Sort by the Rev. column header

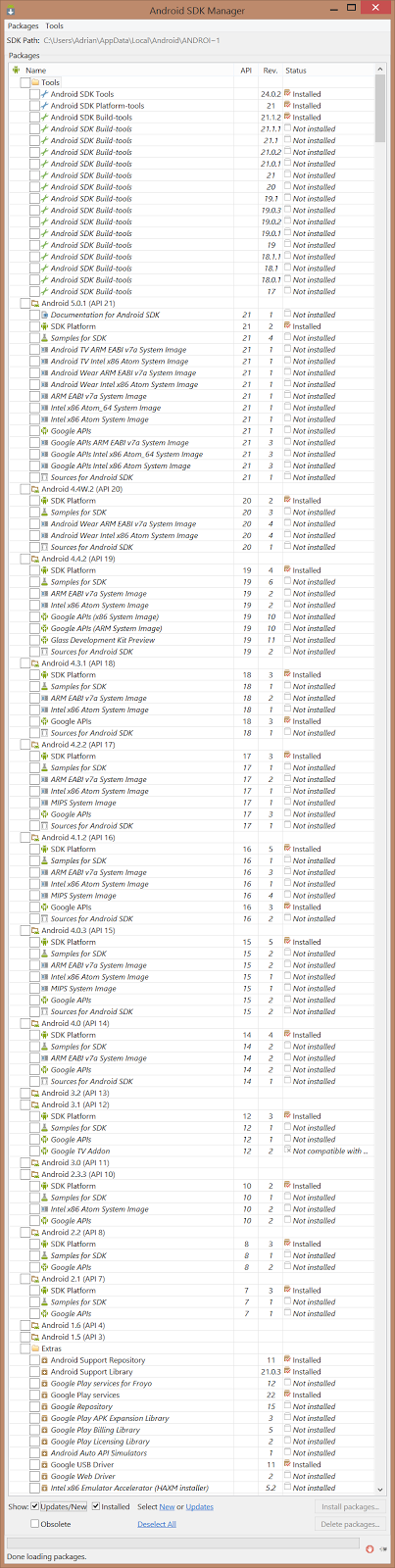[270, 71]
